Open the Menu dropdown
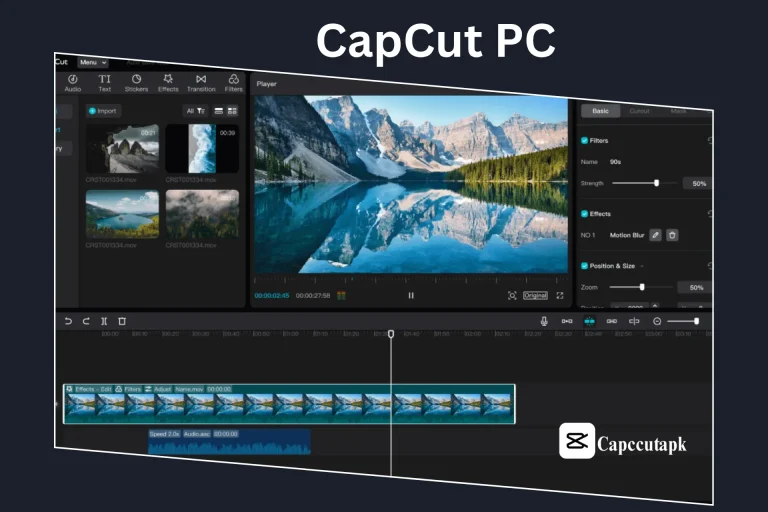The width and height of the screenshot is (768, 512). [x=93, y=63]
